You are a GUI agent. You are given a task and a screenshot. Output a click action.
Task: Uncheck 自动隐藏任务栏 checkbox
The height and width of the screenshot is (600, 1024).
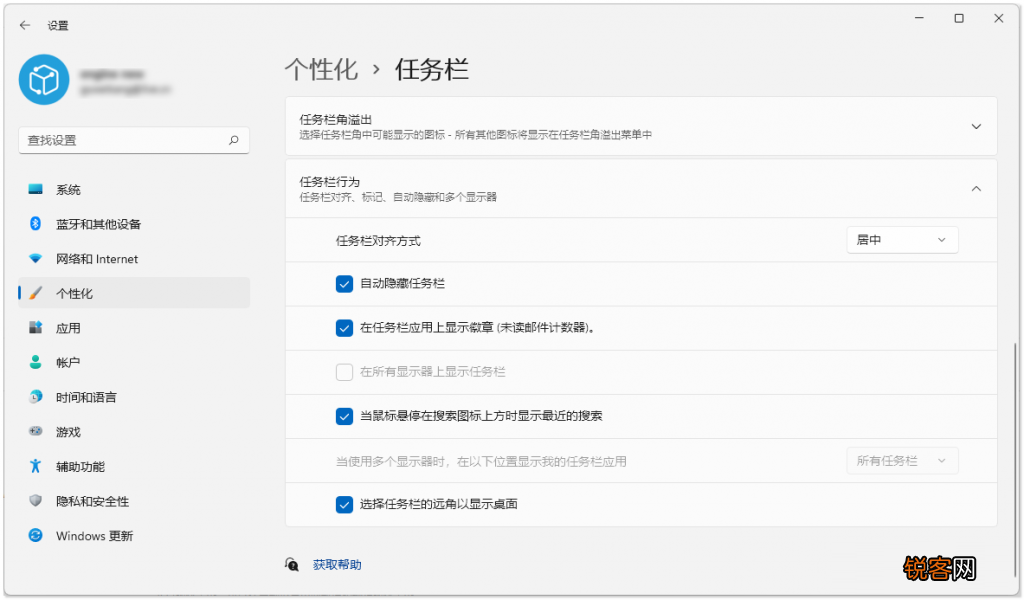[x=344, y=284]
